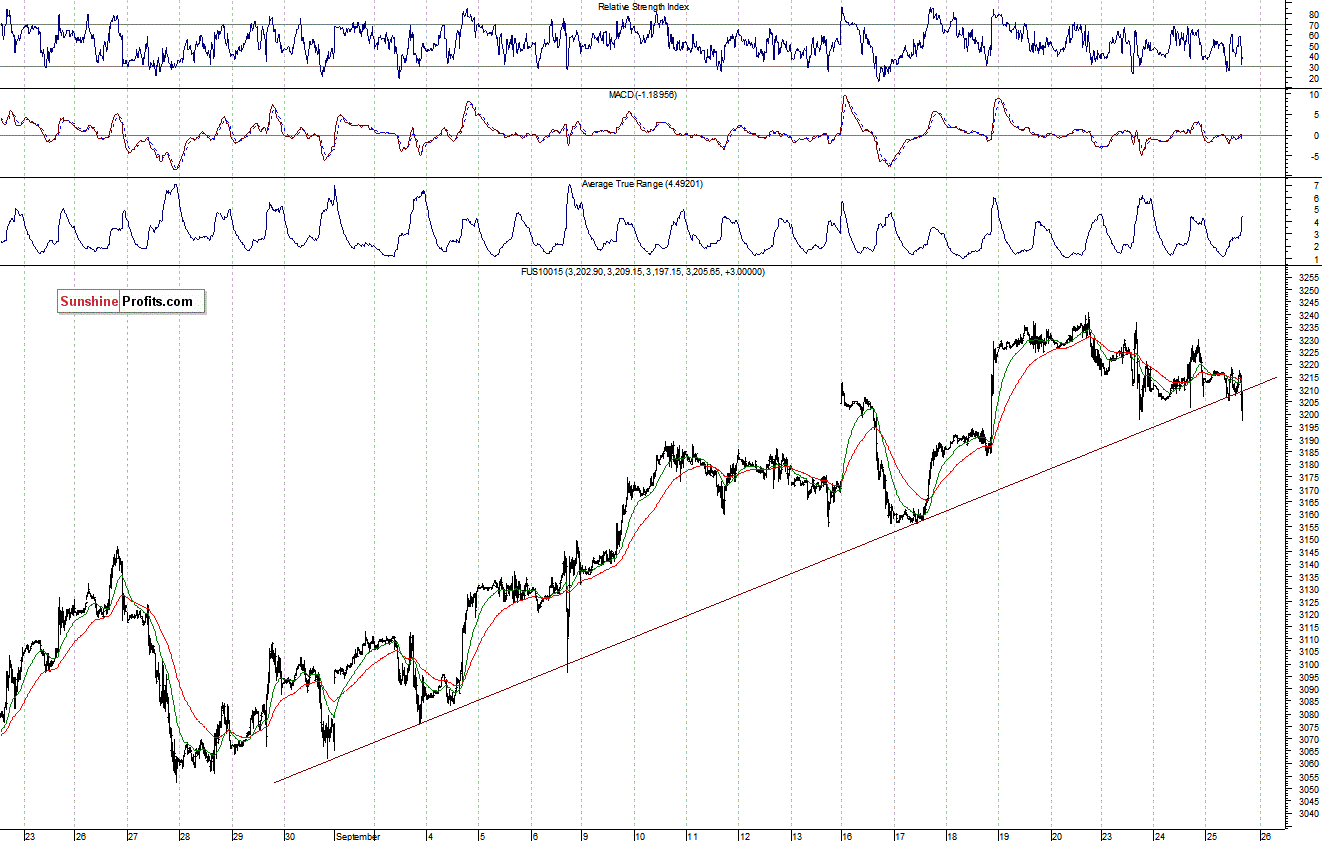Click the "September" label on the date axis
The height and width of the screenshot is (841, 1322).
pos(358,835)
